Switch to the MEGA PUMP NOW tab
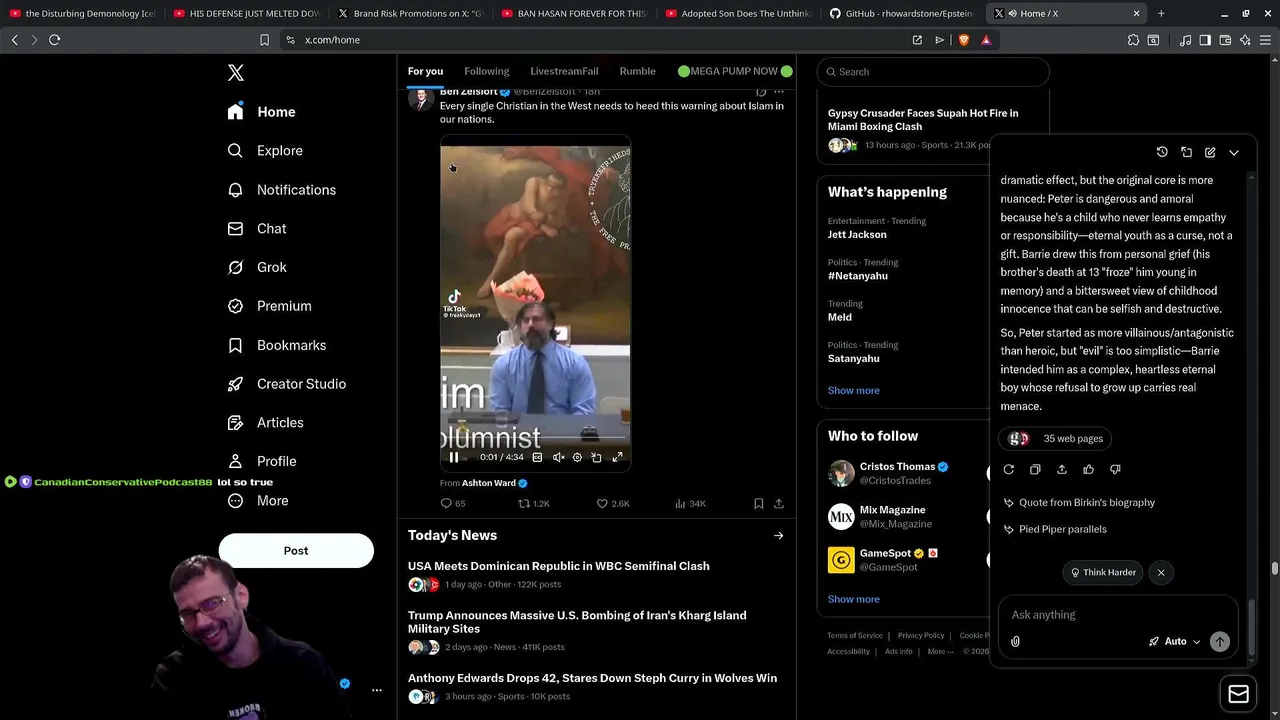Screen dimensions: 1280x720 tap(735, 71)
